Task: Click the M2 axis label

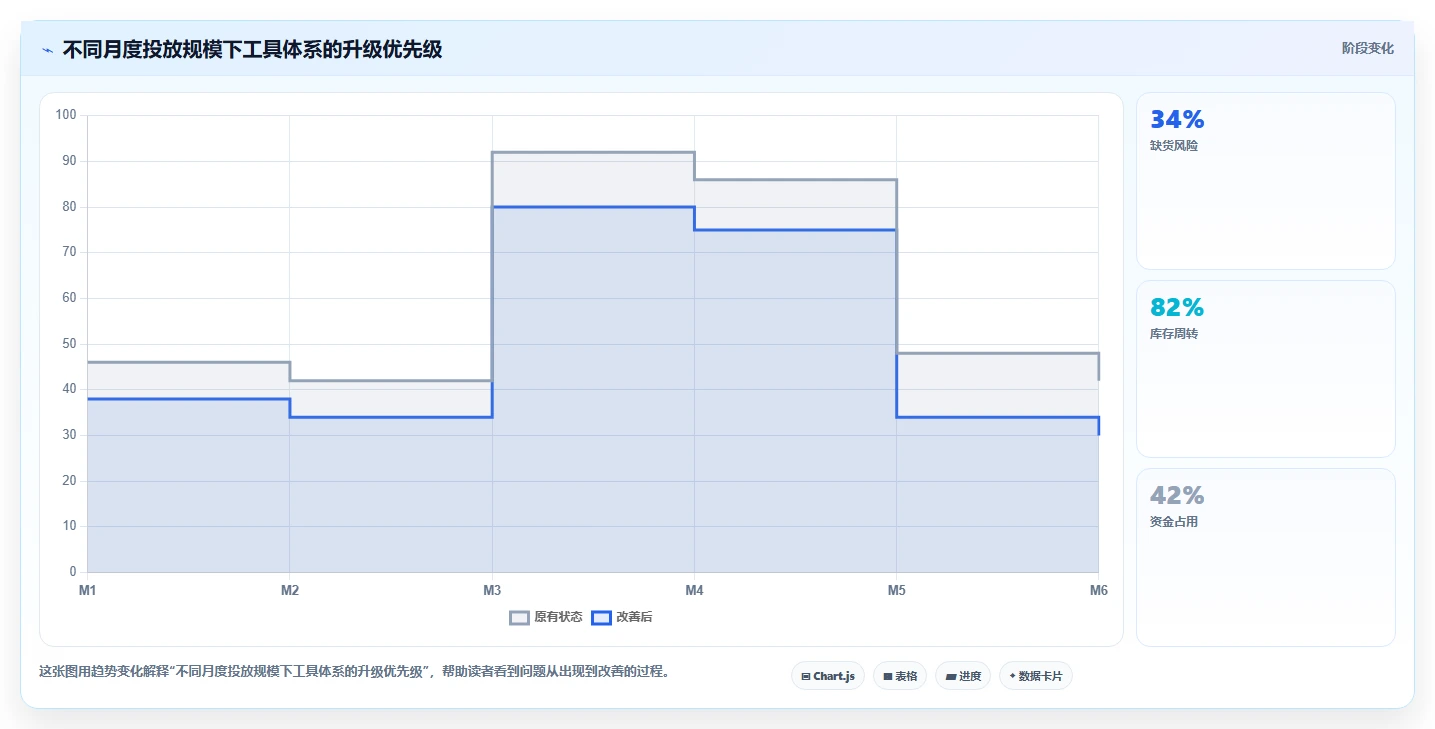Action: 290,590
